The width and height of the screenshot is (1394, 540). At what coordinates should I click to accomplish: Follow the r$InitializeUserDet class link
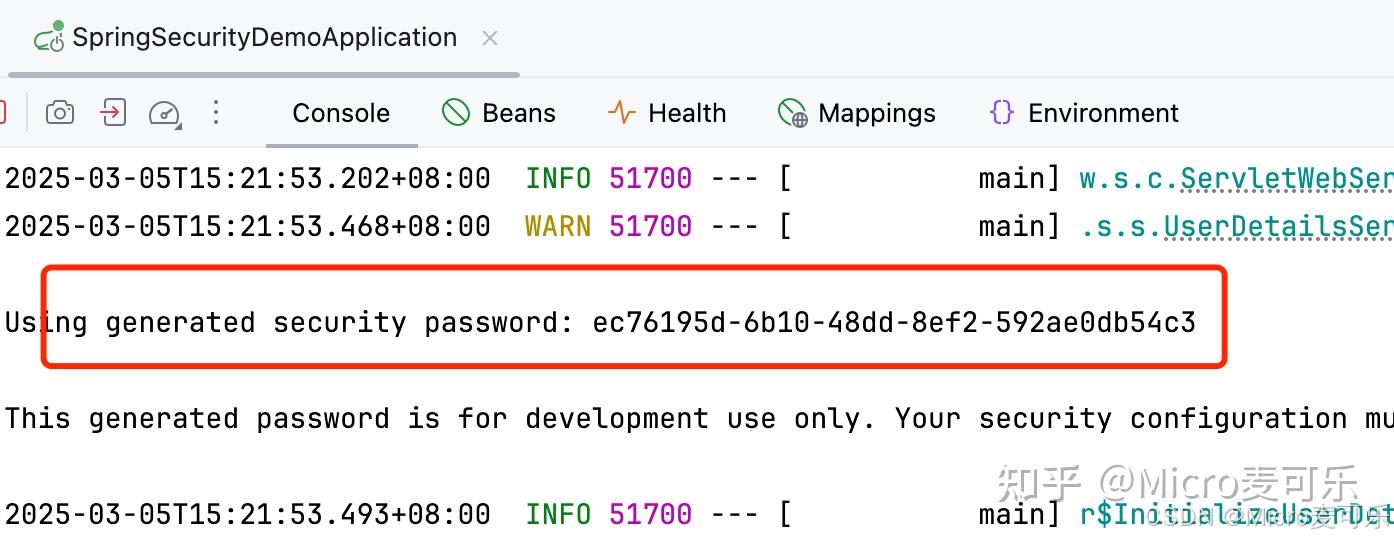pyautogui.click(x=1236, y=514)
